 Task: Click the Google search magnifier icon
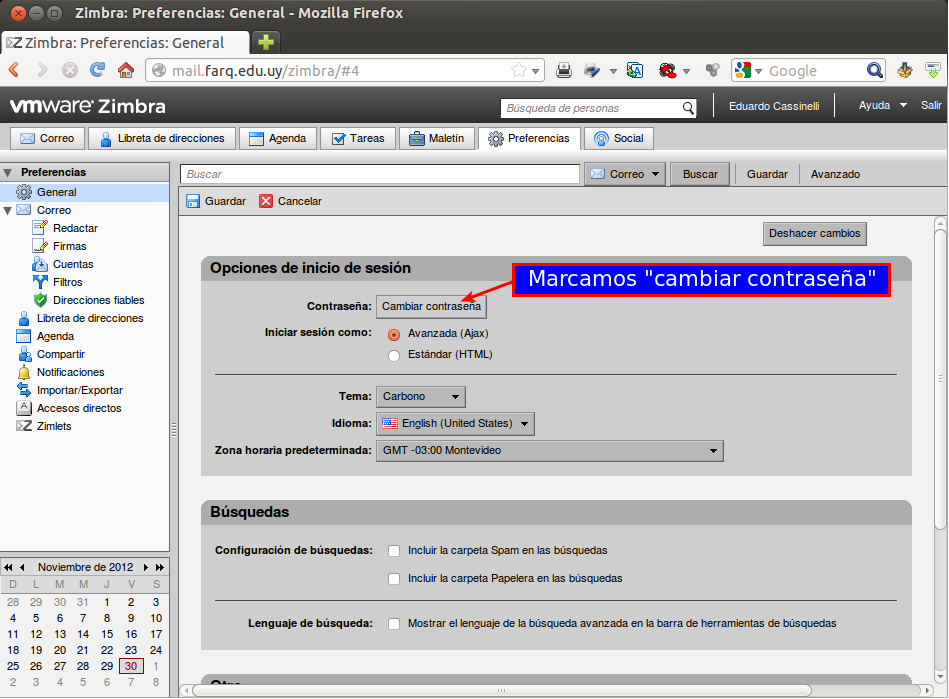(x=874, y=70)
